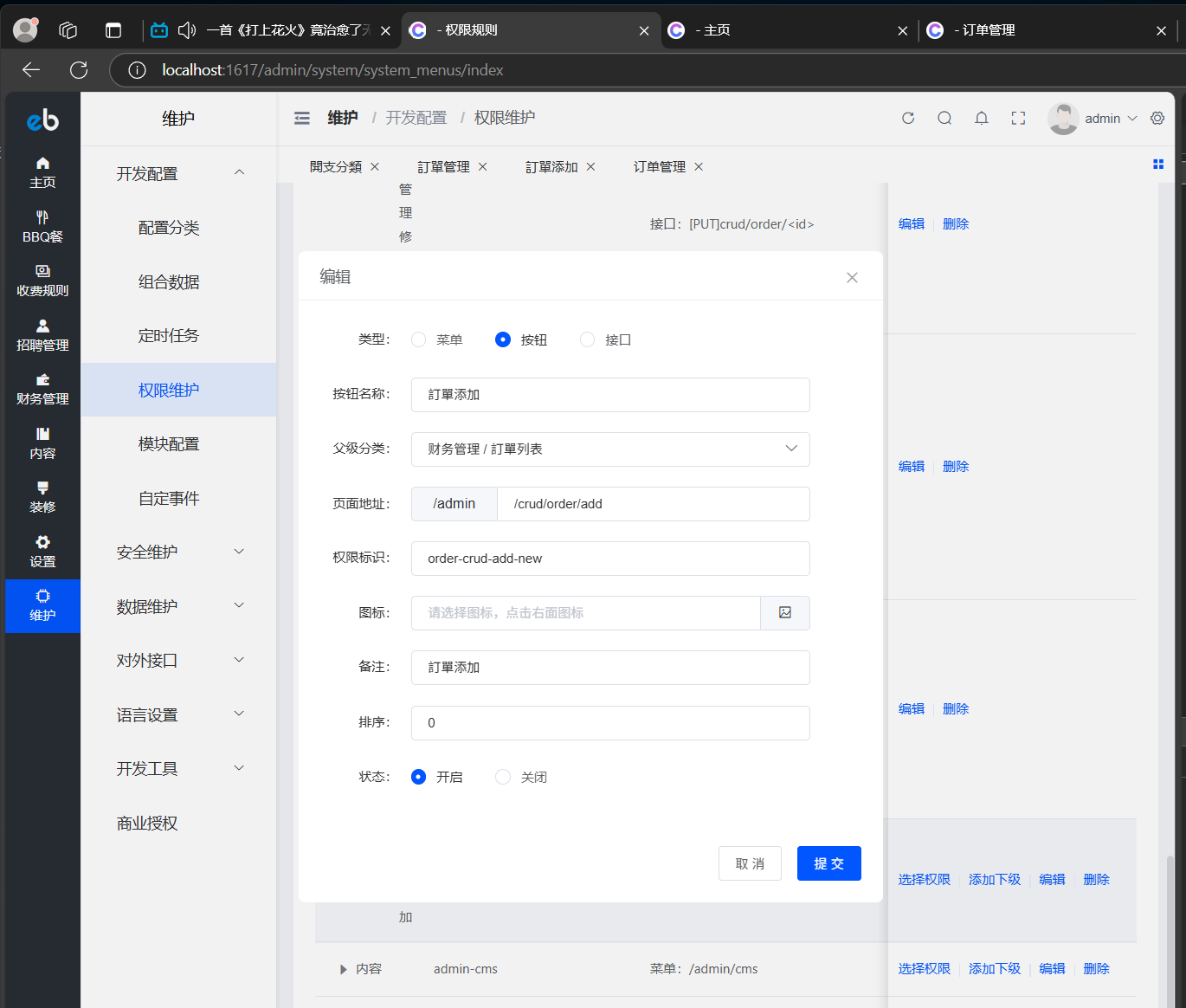This screenshot has width=1186, height=1008.
Task: Open the notifications bell
Action: (x=982, y=118)
